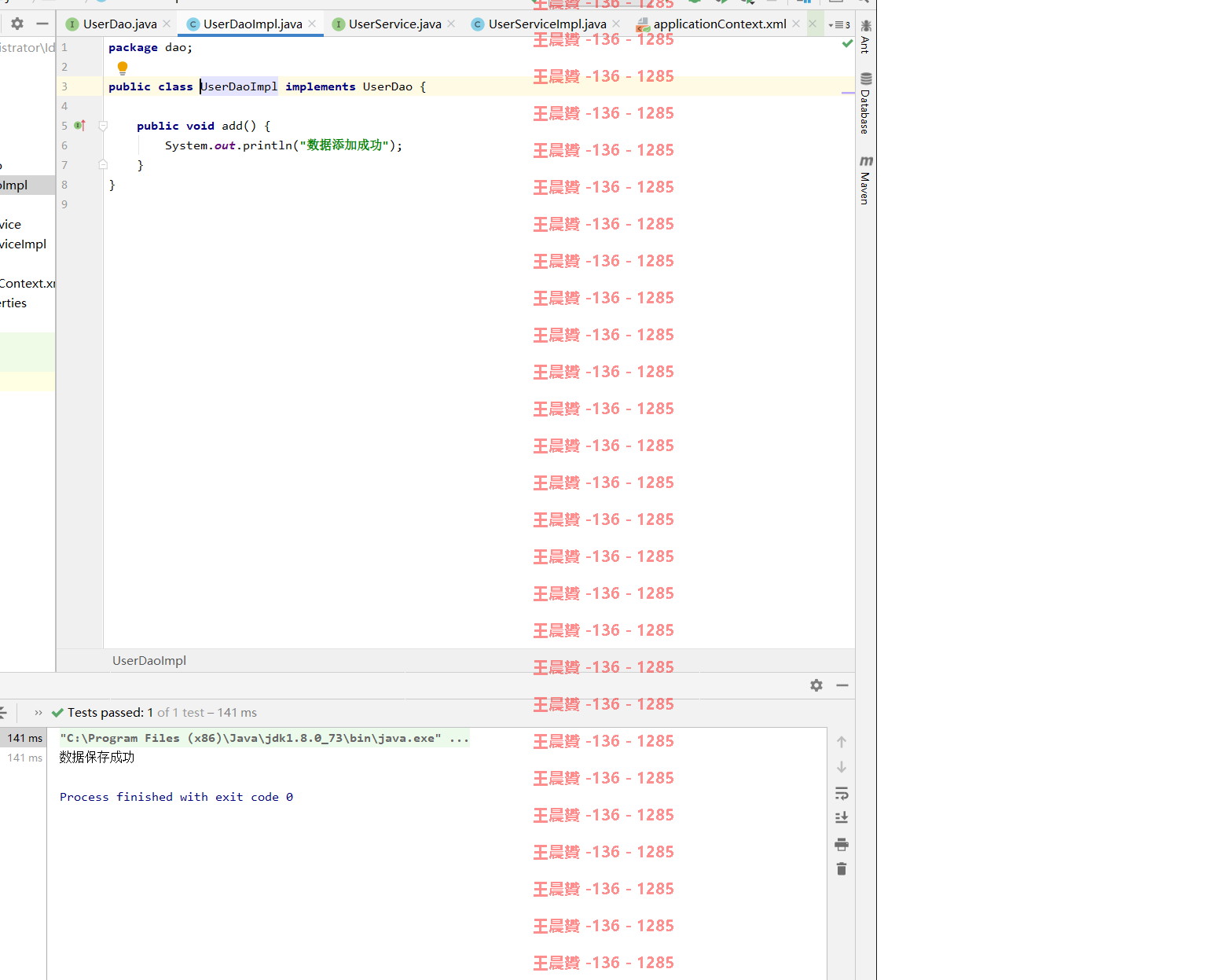This screenshot has width=1207, height=980.
Task: Place cursor on 'package dao;' line
Action: tap(150, 47)
